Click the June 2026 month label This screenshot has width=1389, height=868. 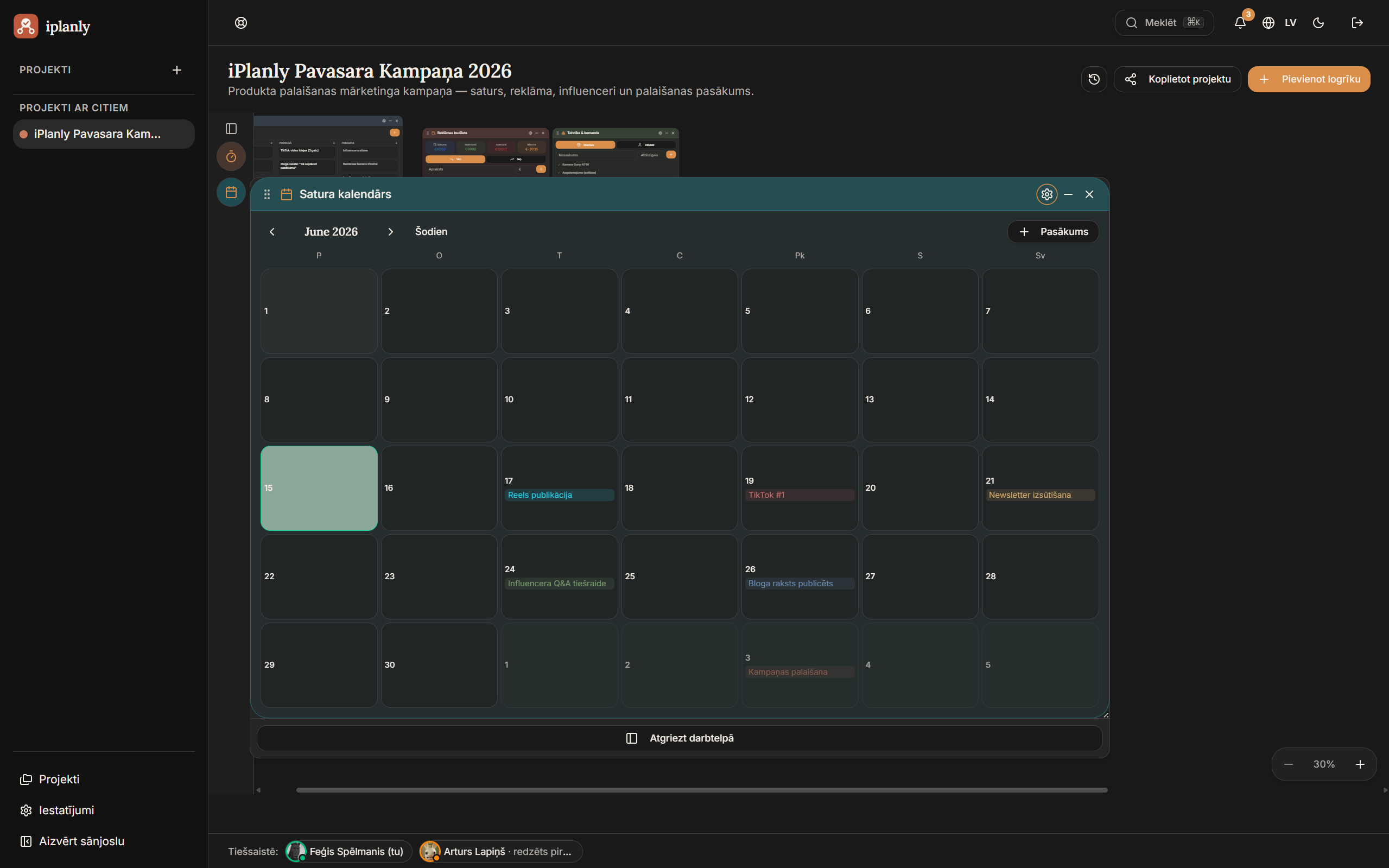click(331, 231)
